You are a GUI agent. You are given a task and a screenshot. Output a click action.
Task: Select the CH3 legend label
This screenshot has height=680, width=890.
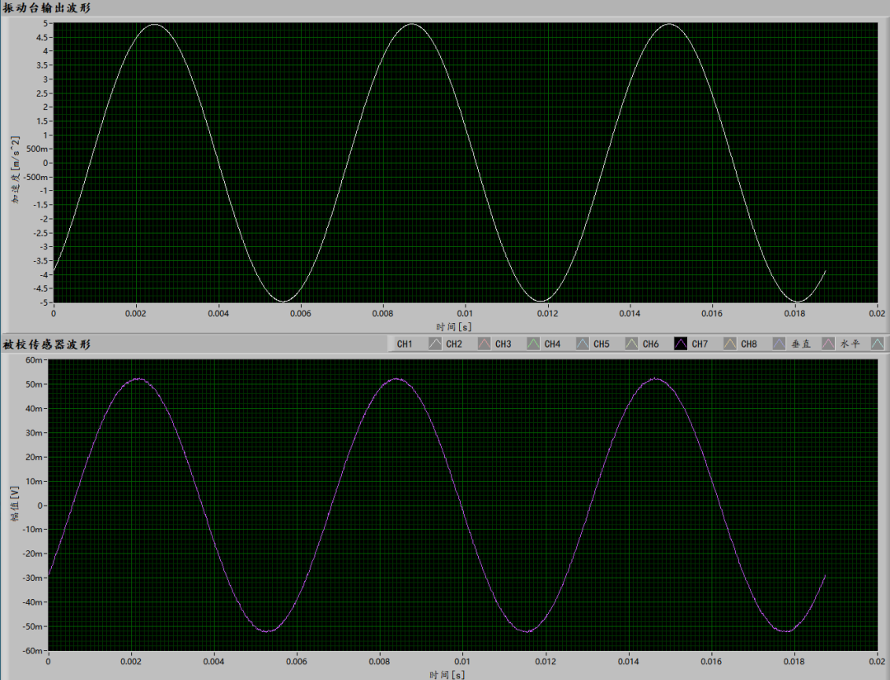[503, 344]
